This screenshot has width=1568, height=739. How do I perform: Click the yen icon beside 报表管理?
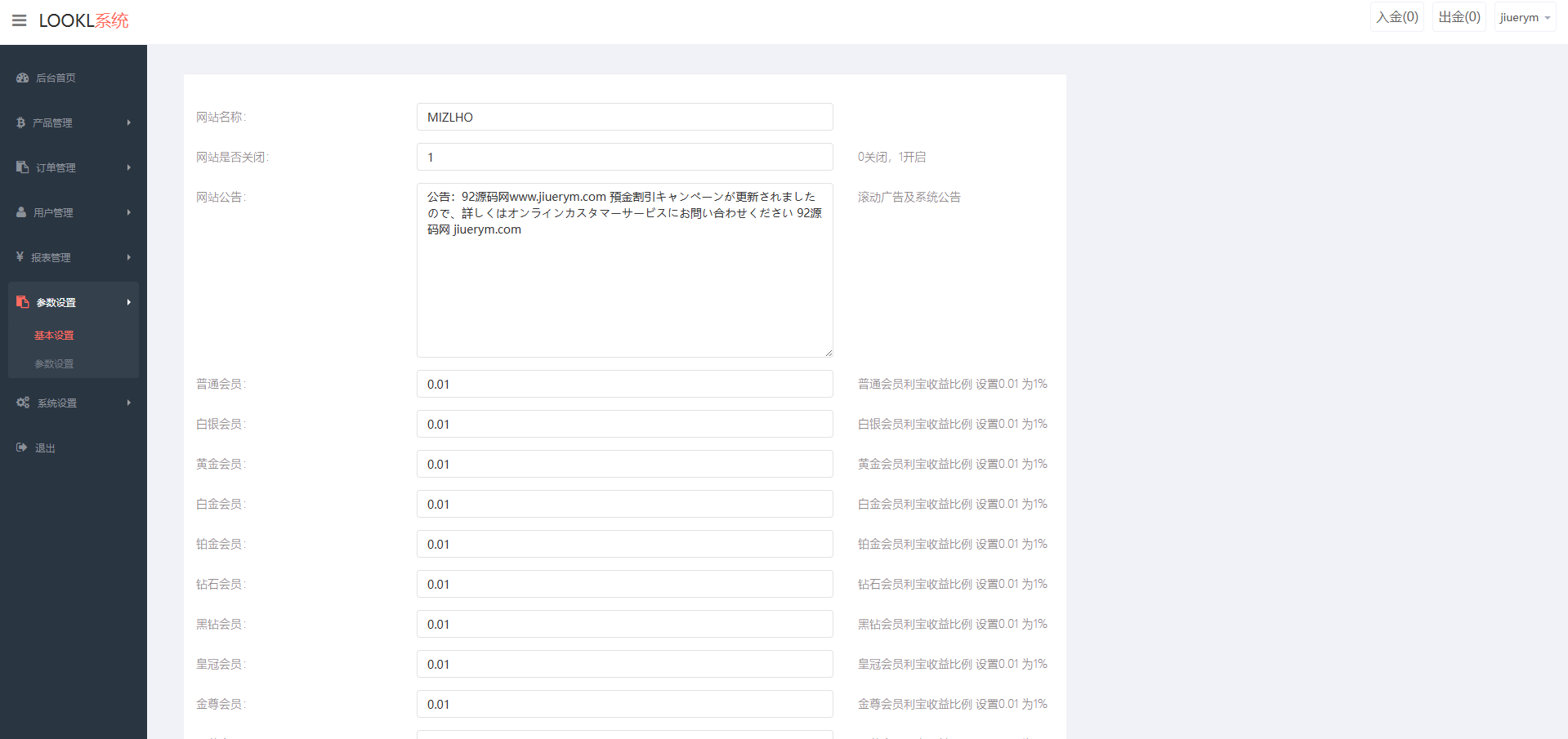click(20, 257)
